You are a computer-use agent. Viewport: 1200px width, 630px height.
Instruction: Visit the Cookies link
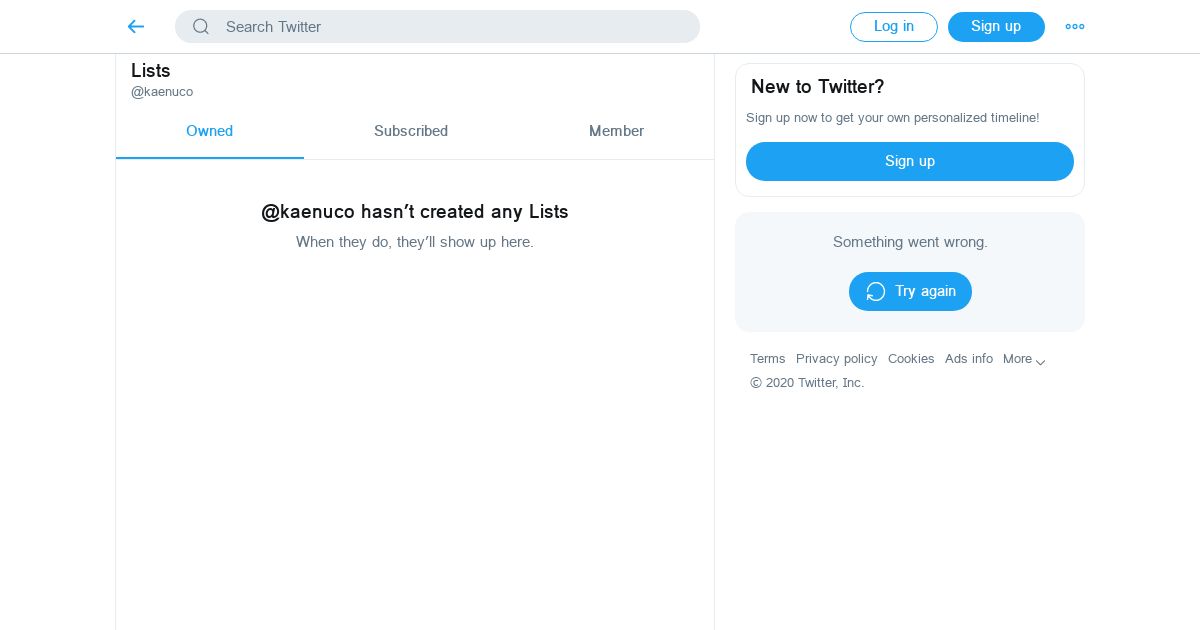point(911,359)
